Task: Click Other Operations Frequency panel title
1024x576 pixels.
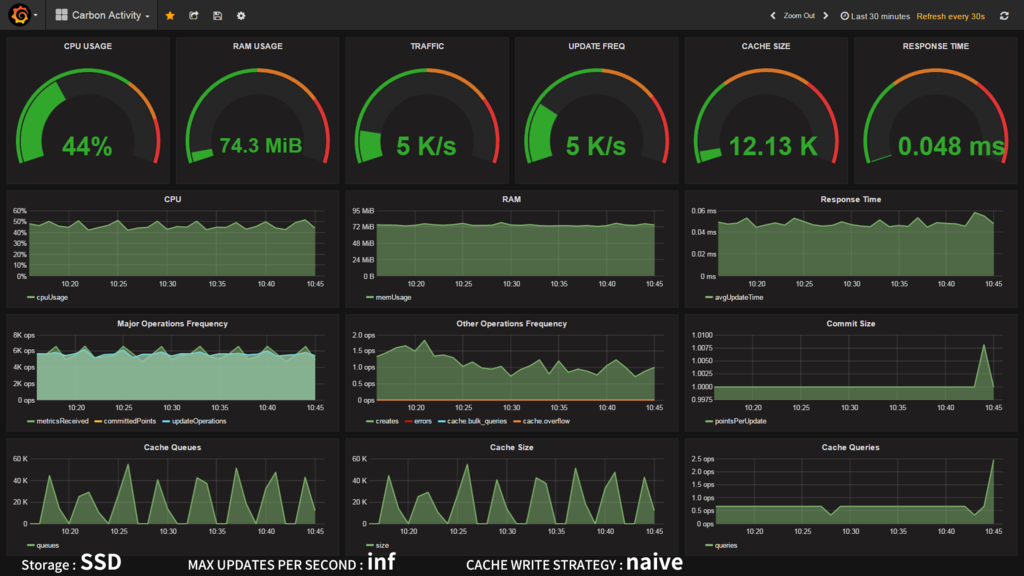Action: pos(511,323)
